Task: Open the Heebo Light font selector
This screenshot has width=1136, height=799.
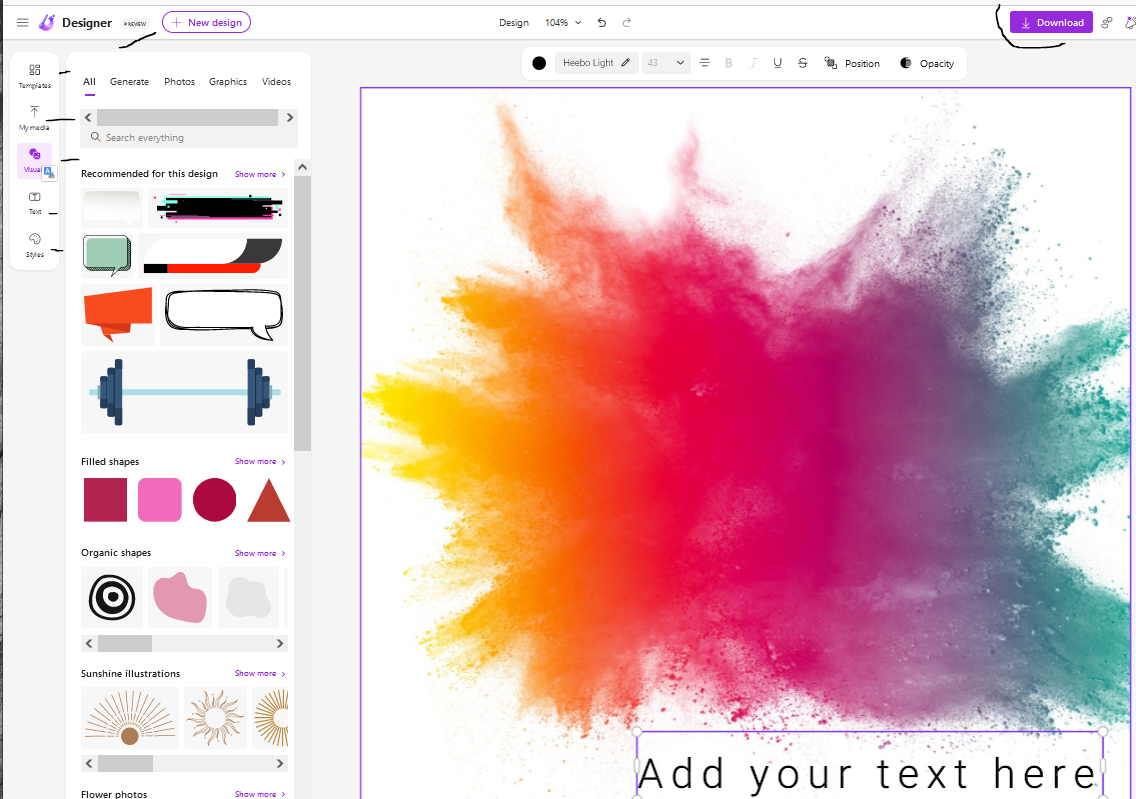Action: (x=596, y=63)
